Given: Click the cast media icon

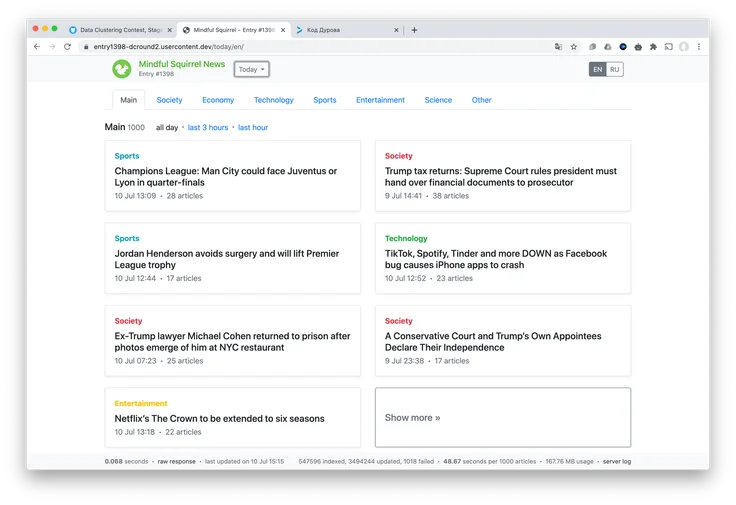Looking at the screenshot, I should (x=668, y=46).
